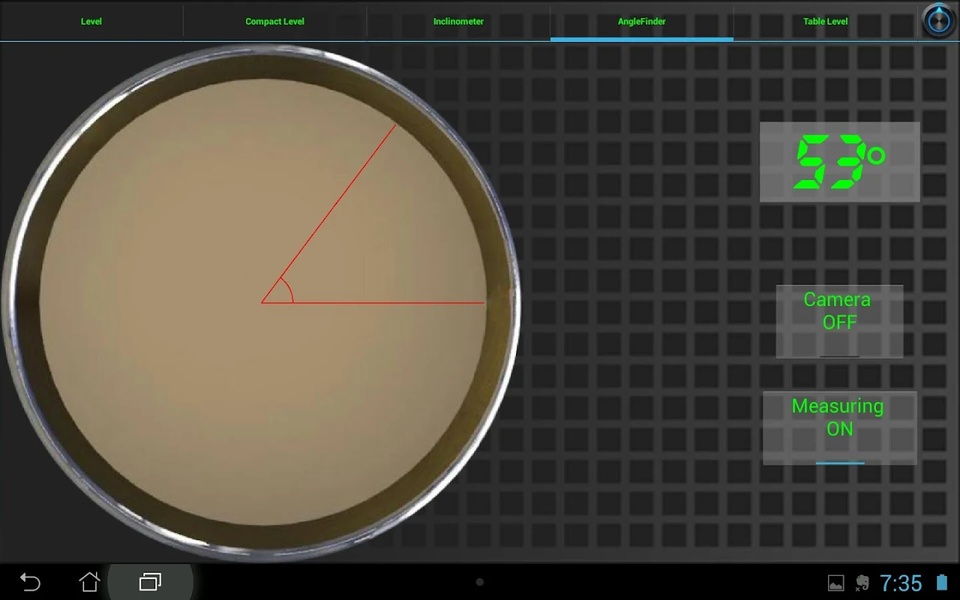The width and height of the screenshot is (960, 600).
Task: Tap the Evernote elephant notification icon
Action: pos(862,583)
